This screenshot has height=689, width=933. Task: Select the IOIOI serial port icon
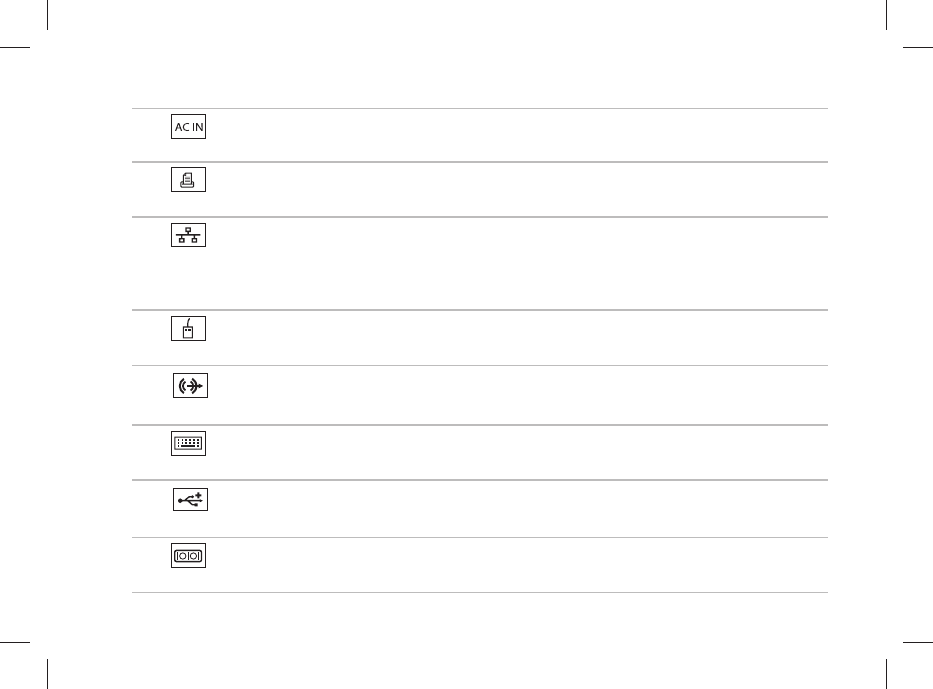coord(189,555)
